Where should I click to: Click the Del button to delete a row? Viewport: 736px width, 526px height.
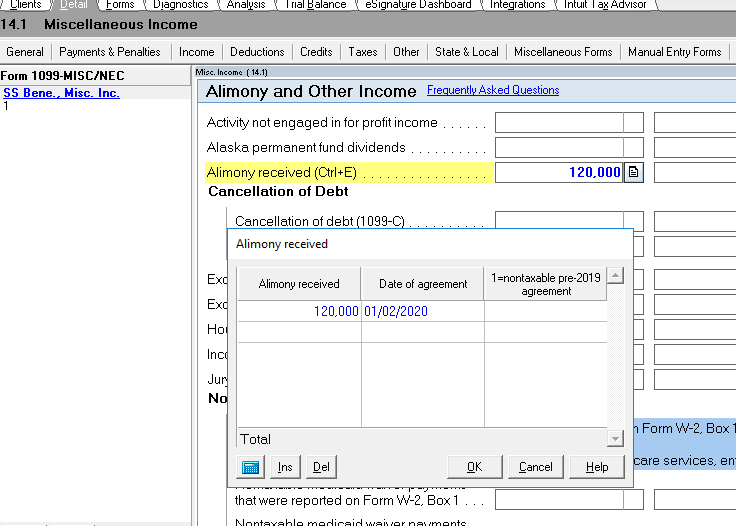(321, 467)
